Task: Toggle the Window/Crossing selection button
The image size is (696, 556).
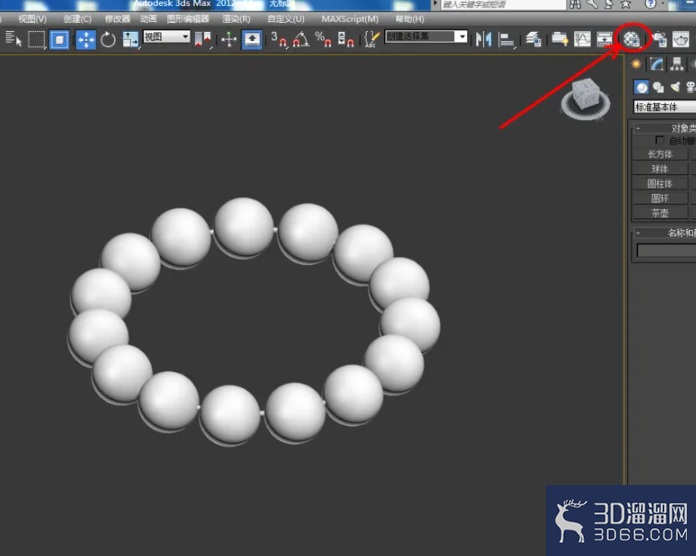Action: (x=59, y=39)
